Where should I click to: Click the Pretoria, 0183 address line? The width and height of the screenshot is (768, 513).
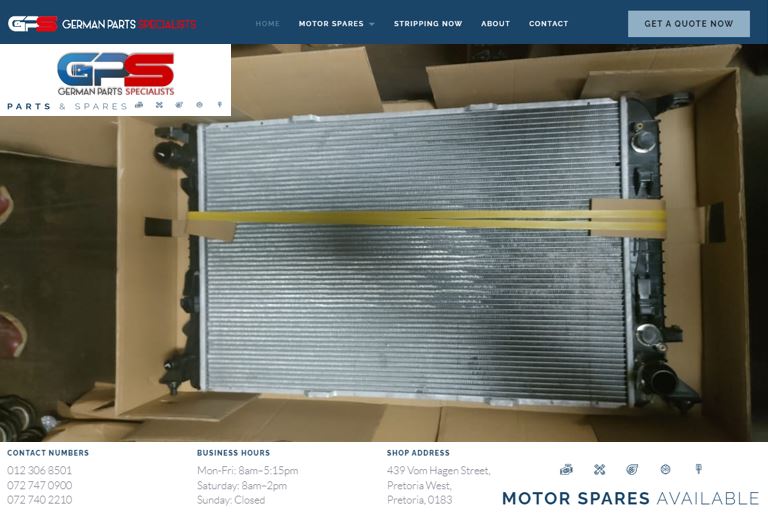click(x=420, y=500)
